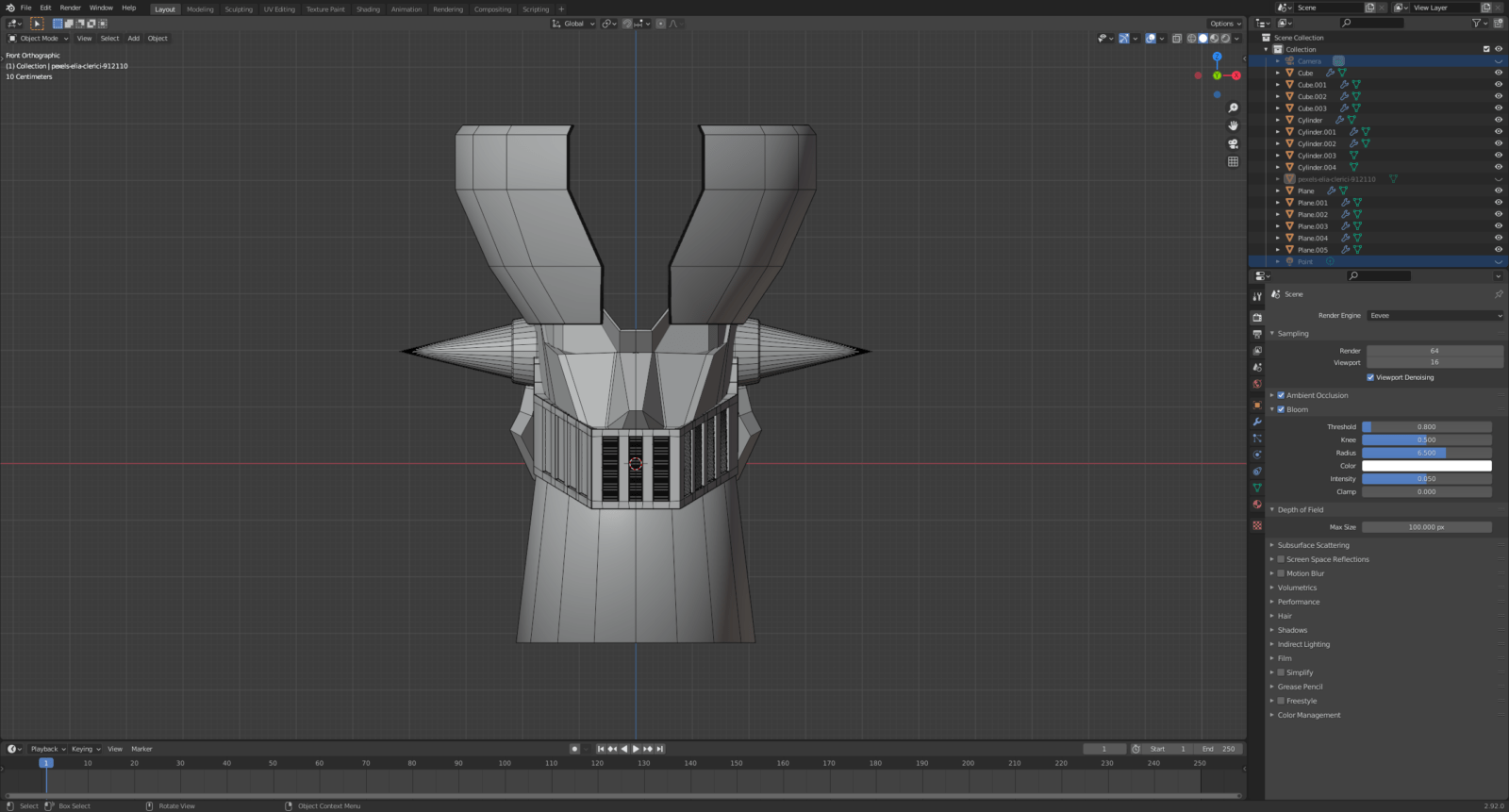Expand the Volumetrics panel
The image size is (1509, 812).
[x=1297, y=588]
